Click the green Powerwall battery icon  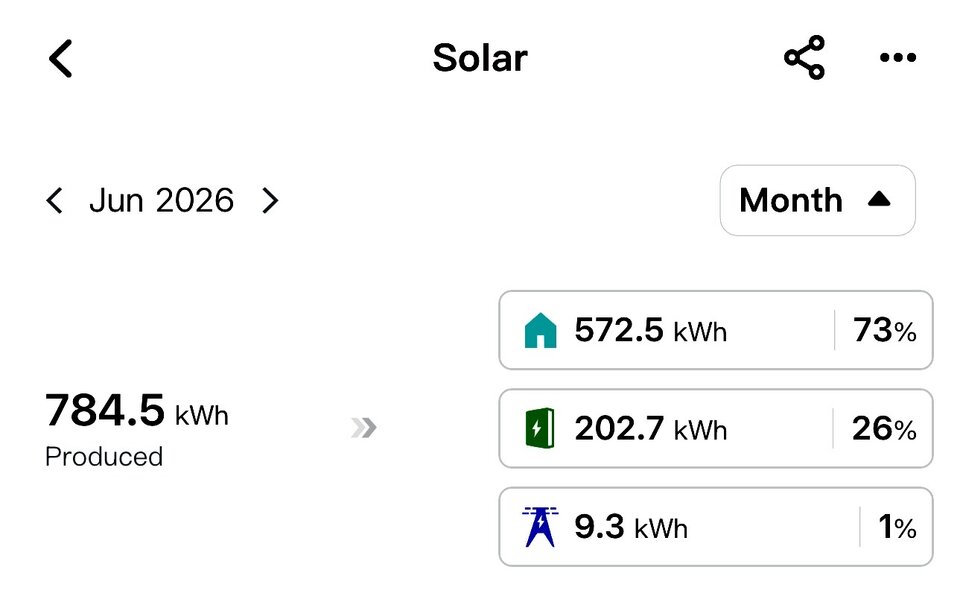(x=540, y=428)
